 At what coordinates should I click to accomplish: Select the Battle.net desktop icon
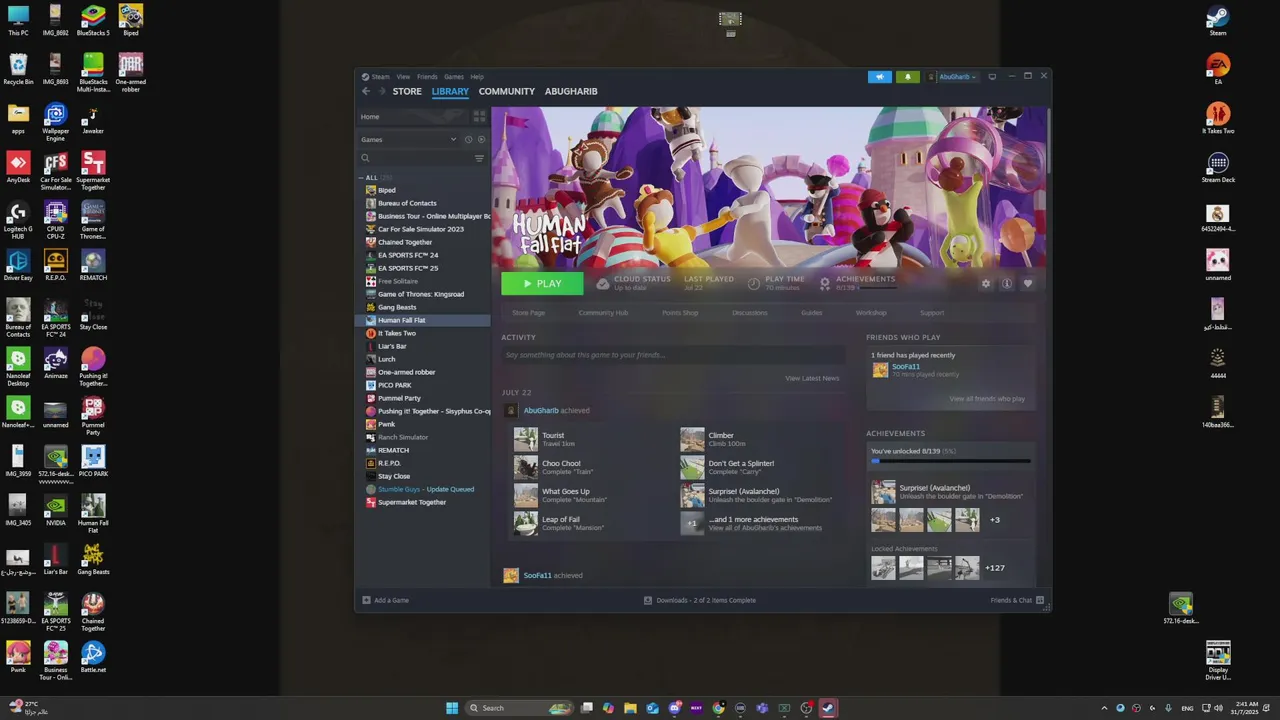pyautogui.click(x=93, y=658)
